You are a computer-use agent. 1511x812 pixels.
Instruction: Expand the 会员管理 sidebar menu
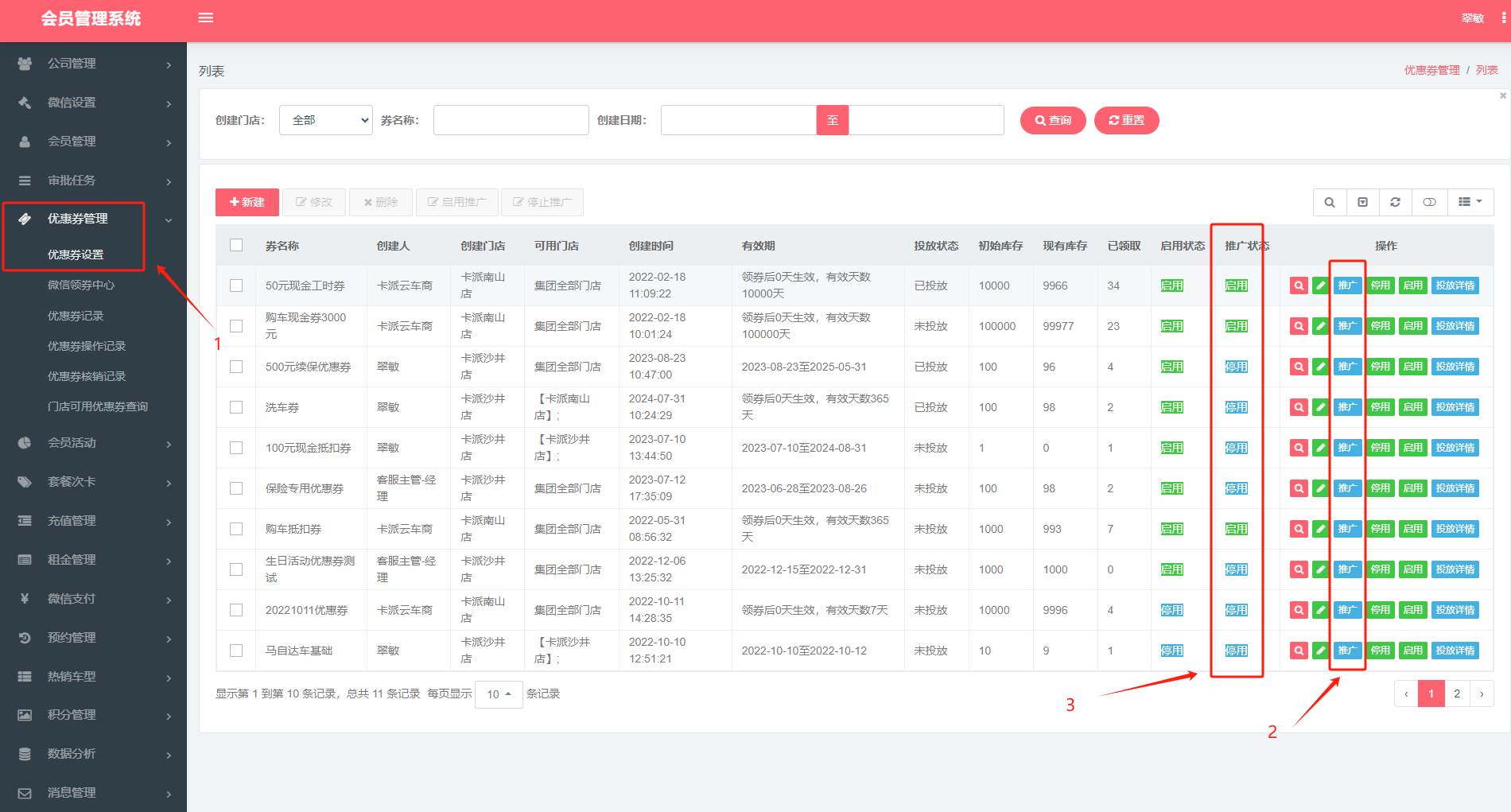point(94,142)
